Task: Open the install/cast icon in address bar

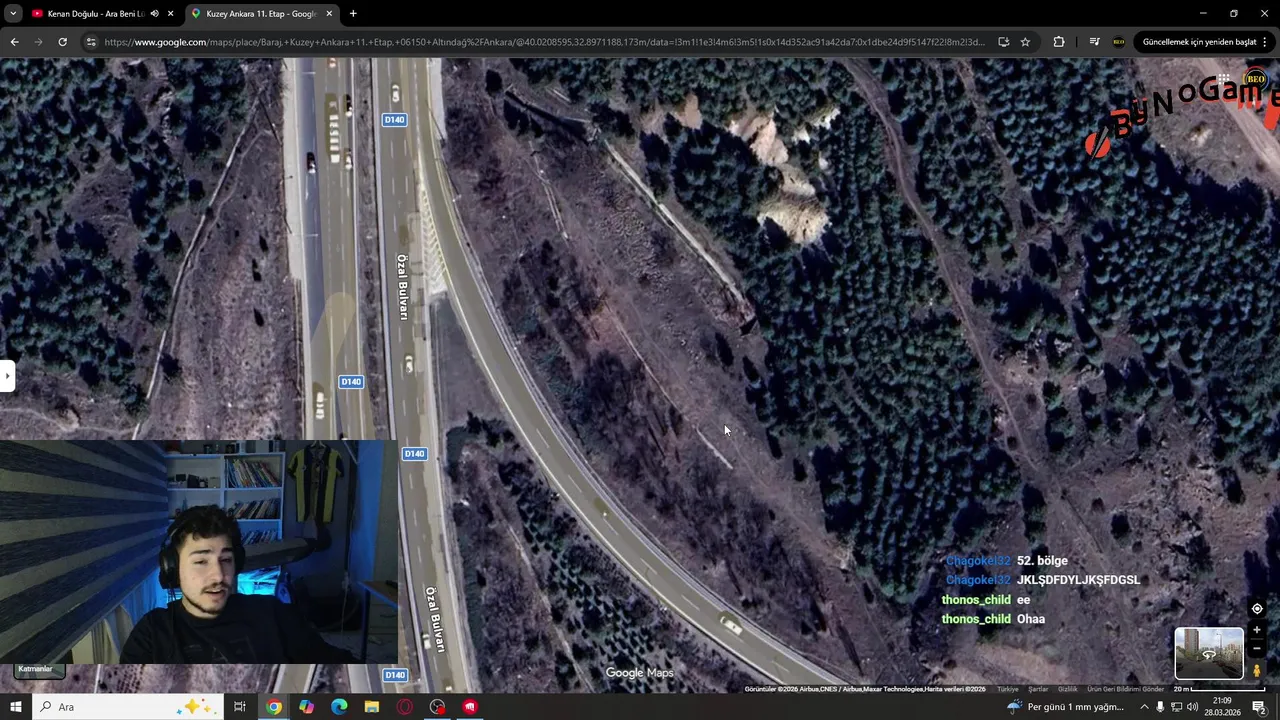Action: pos(1004,42)
